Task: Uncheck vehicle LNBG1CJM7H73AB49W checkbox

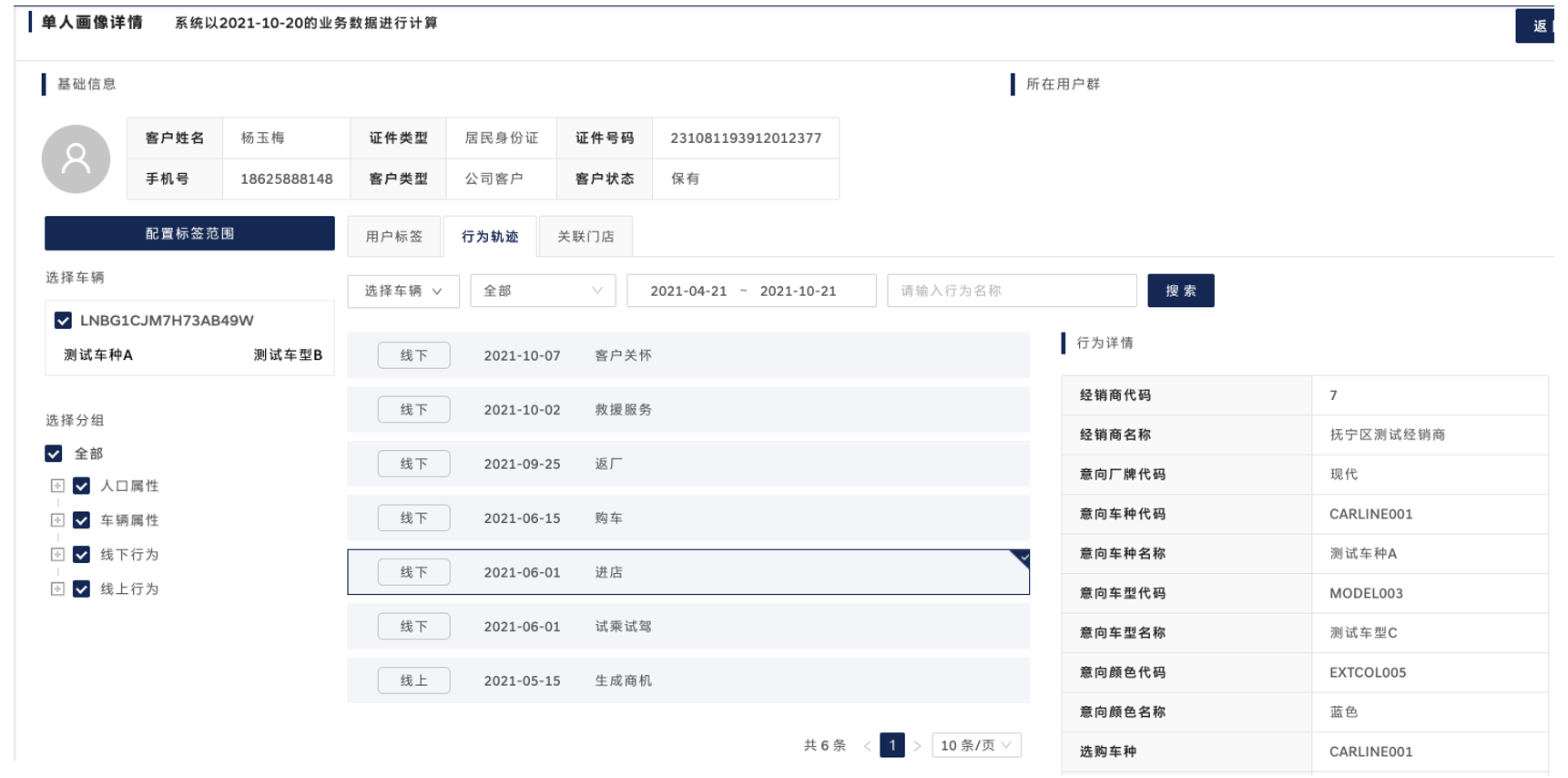Action: click(x=63, y=321)
